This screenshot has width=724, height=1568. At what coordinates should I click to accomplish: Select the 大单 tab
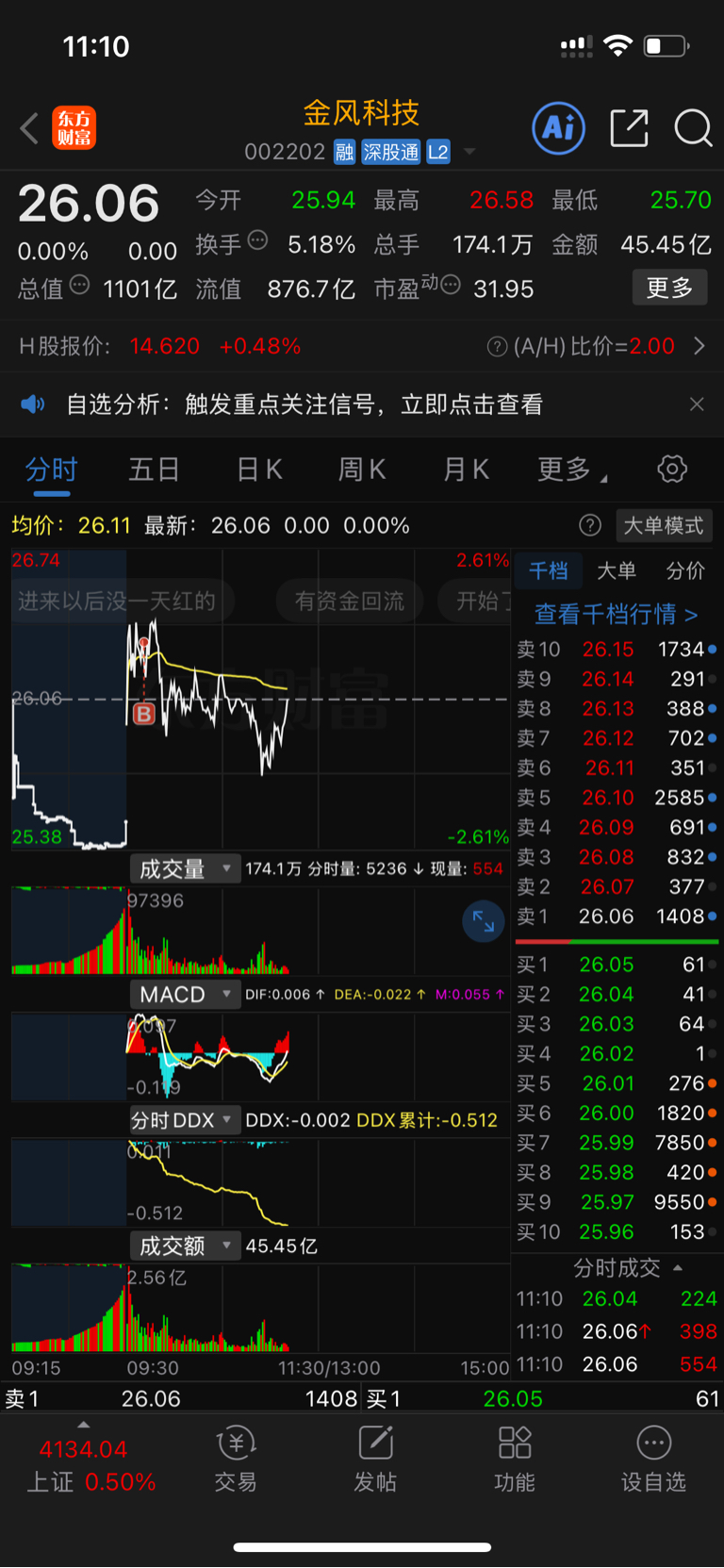click(617, 570)
